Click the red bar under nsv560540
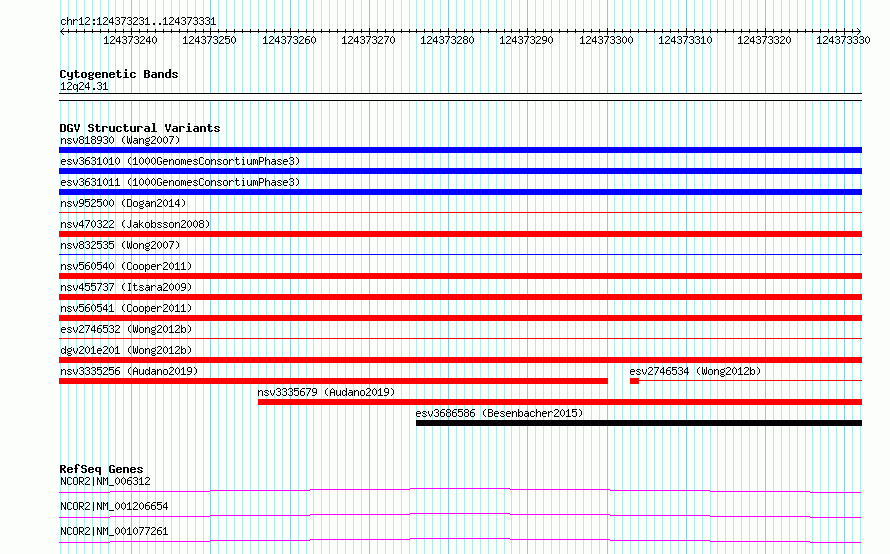The height and width of the screenshot is (554, 890). click(460, 276)
